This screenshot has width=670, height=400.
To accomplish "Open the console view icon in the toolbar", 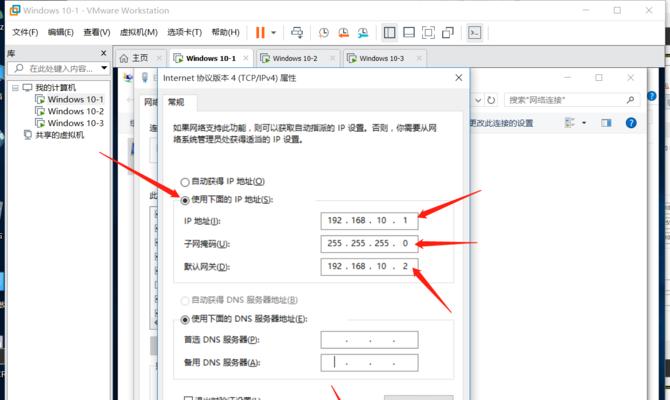I will click(475, 32).
